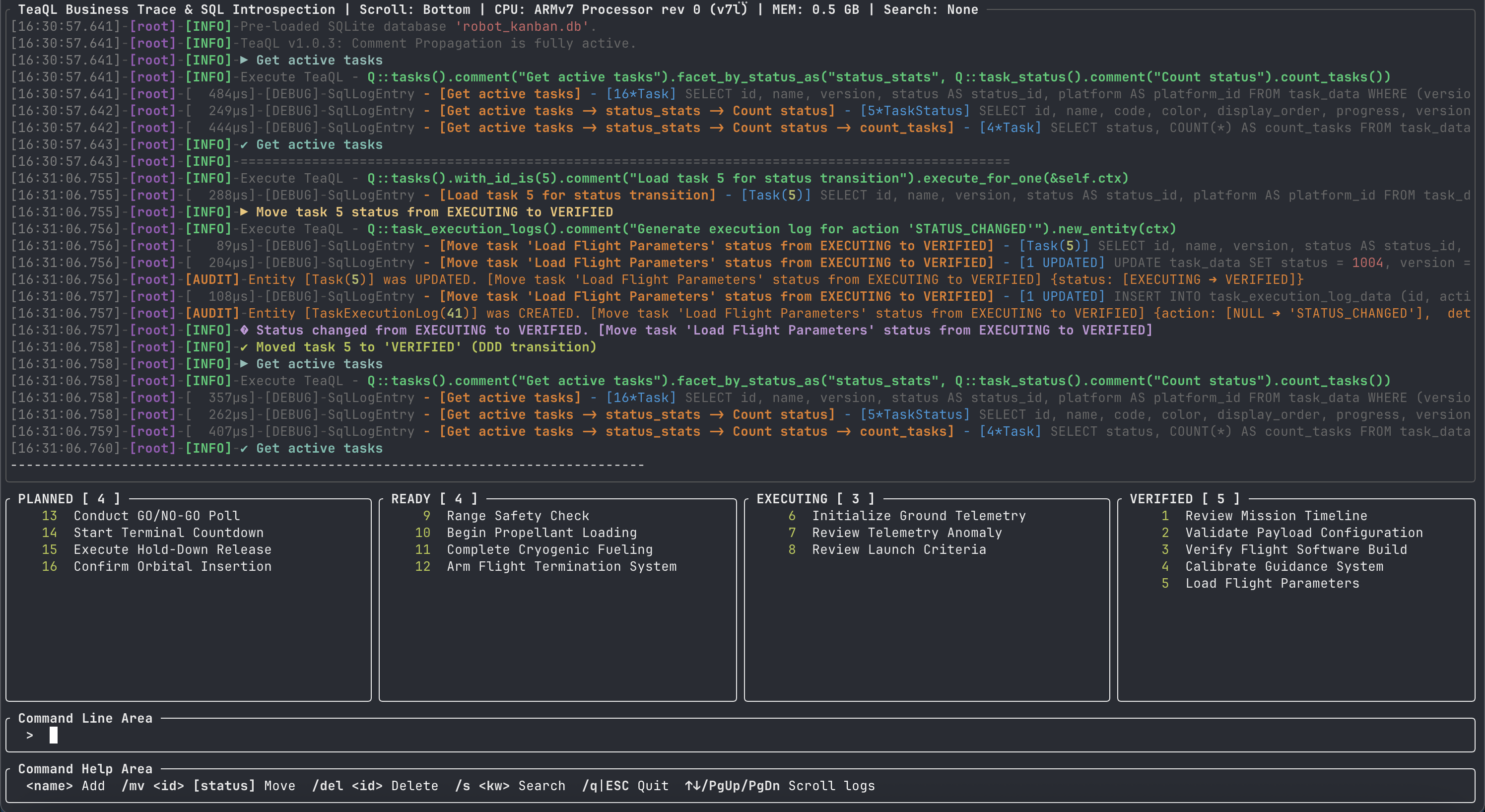Screen dimensions: 1485x812
Task: Click the Command Help Area title
Action: pos(85,769)
